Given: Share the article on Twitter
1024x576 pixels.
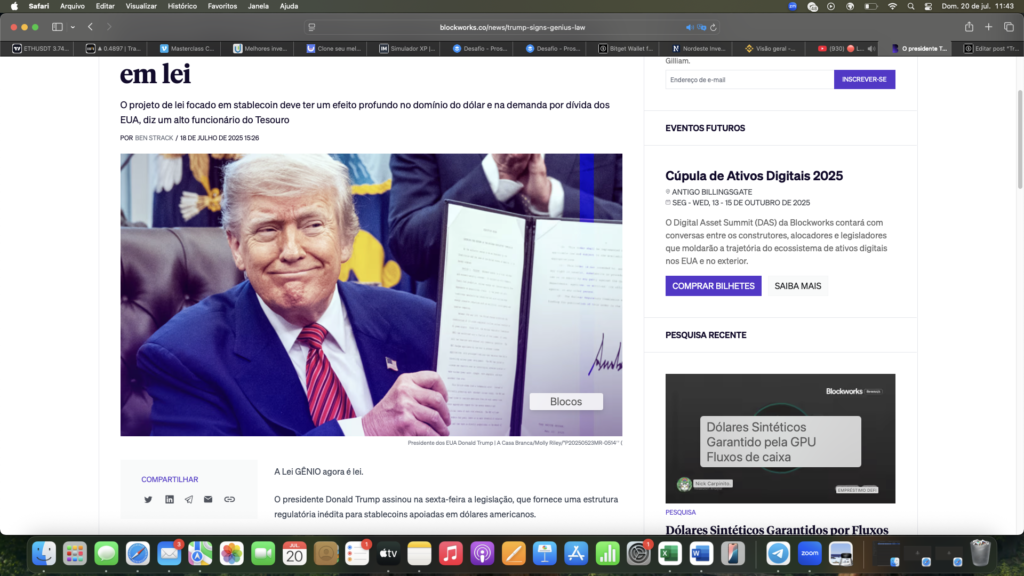Looking at the screenshot, I should coord(148,500).
